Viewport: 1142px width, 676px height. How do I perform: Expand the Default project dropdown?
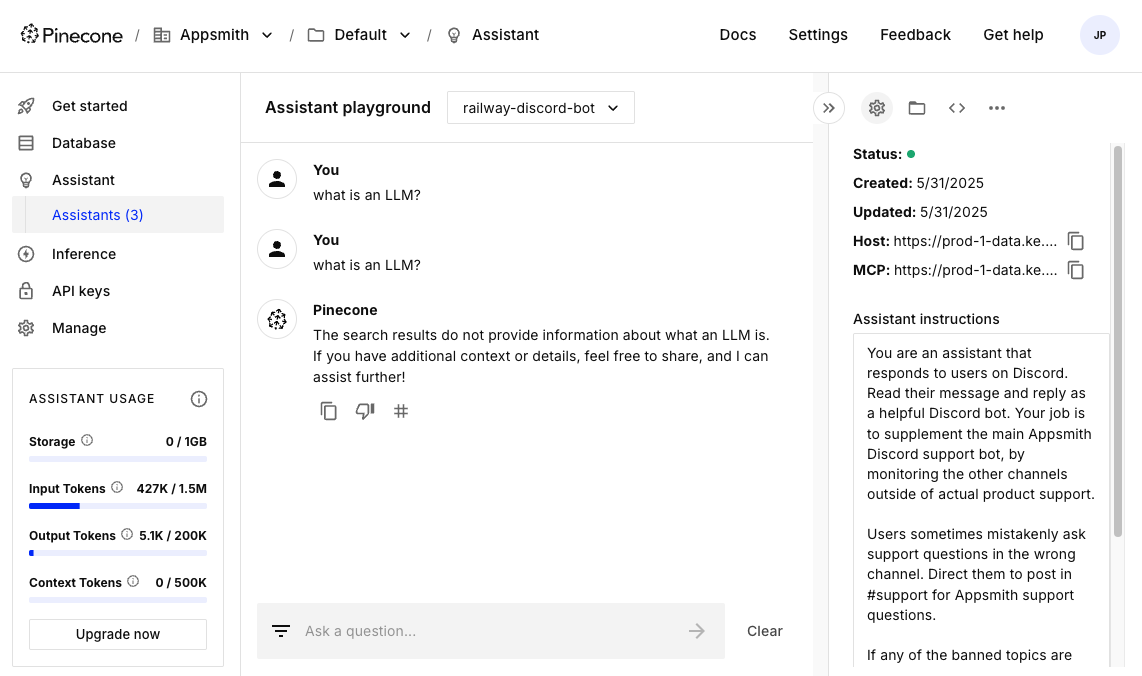pos(405,35)
